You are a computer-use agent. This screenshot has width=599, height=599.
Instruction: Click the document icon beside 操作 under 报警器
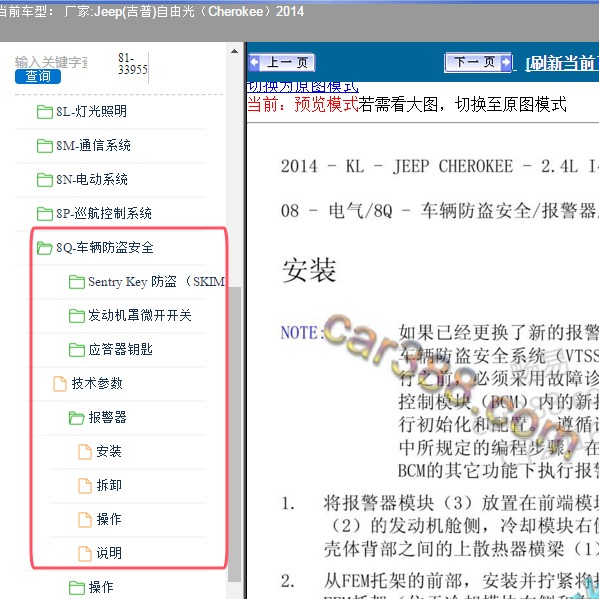[x=85, y=520]
